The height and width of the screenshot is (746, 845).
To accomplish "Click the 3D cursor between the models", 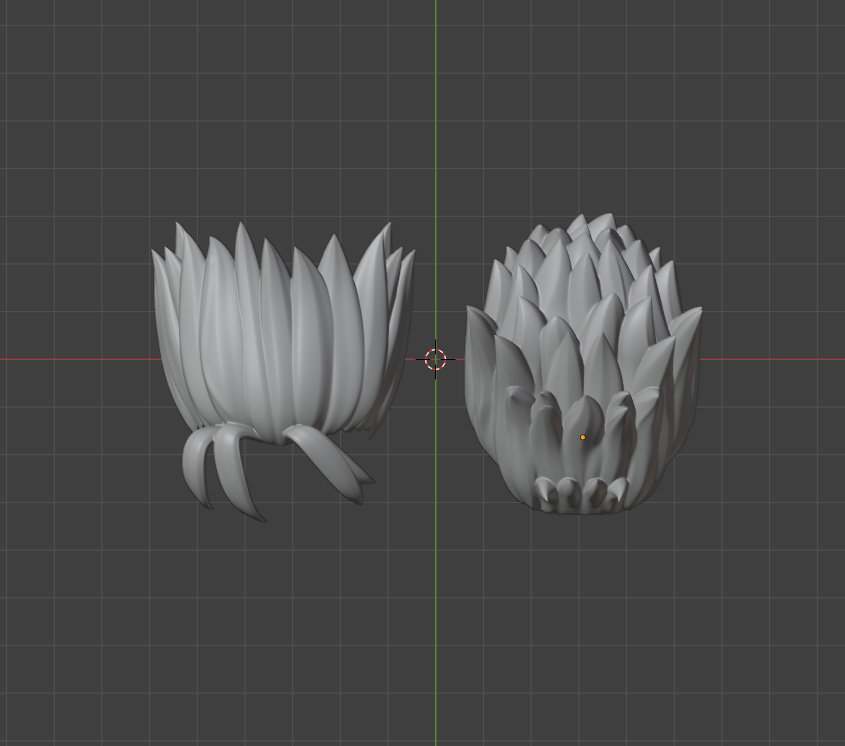I will coord(435,359).
